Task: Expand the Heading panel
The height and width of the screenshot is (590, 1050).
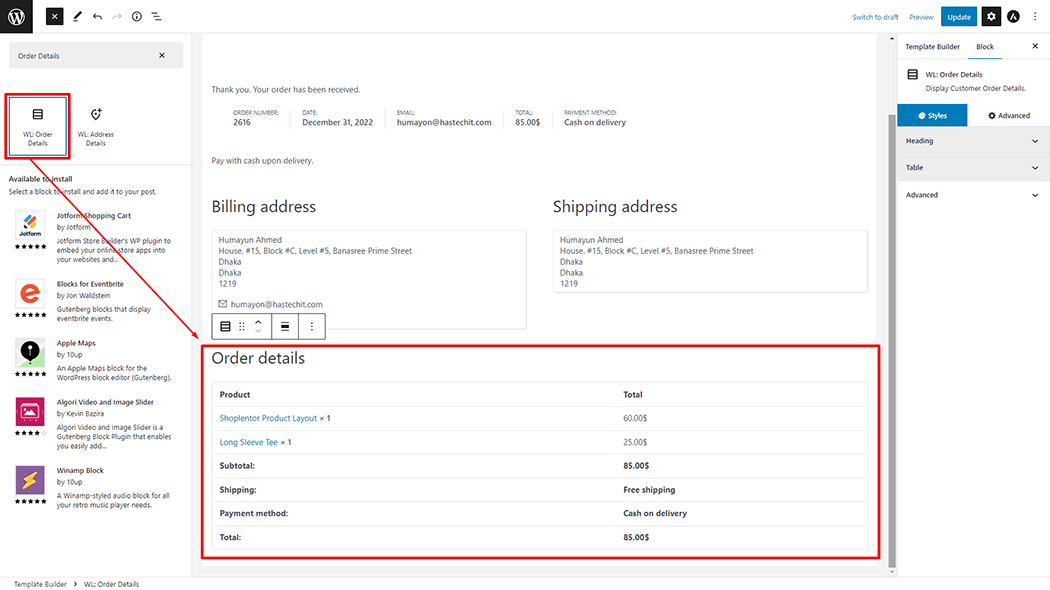Action: pos(969,141)
